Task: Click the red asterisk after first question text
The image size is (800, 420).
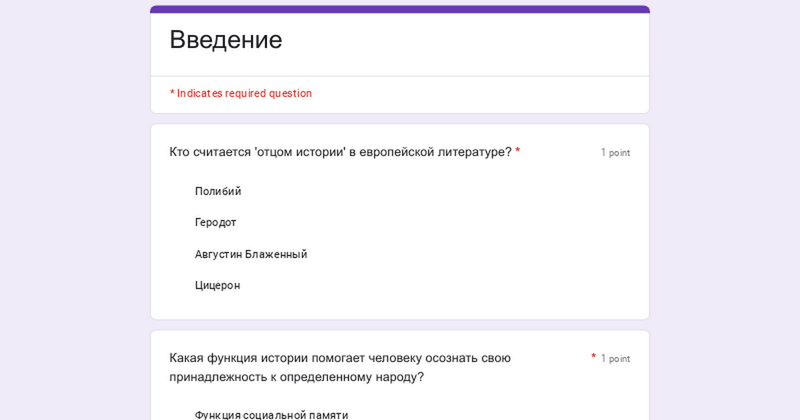Action: point(517,151)
